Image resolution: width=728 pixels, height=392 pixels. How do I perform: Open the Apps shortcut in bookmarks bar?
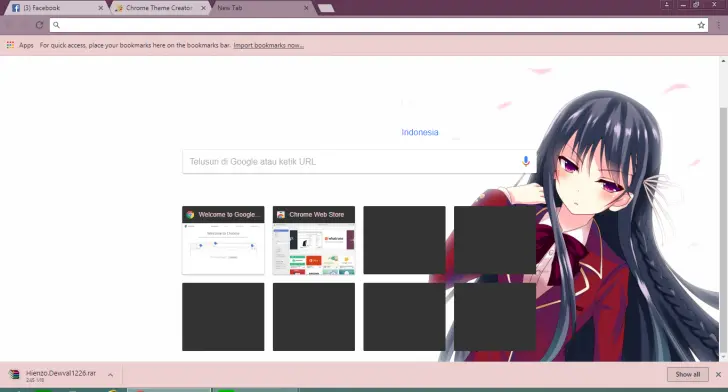point(20,45)
